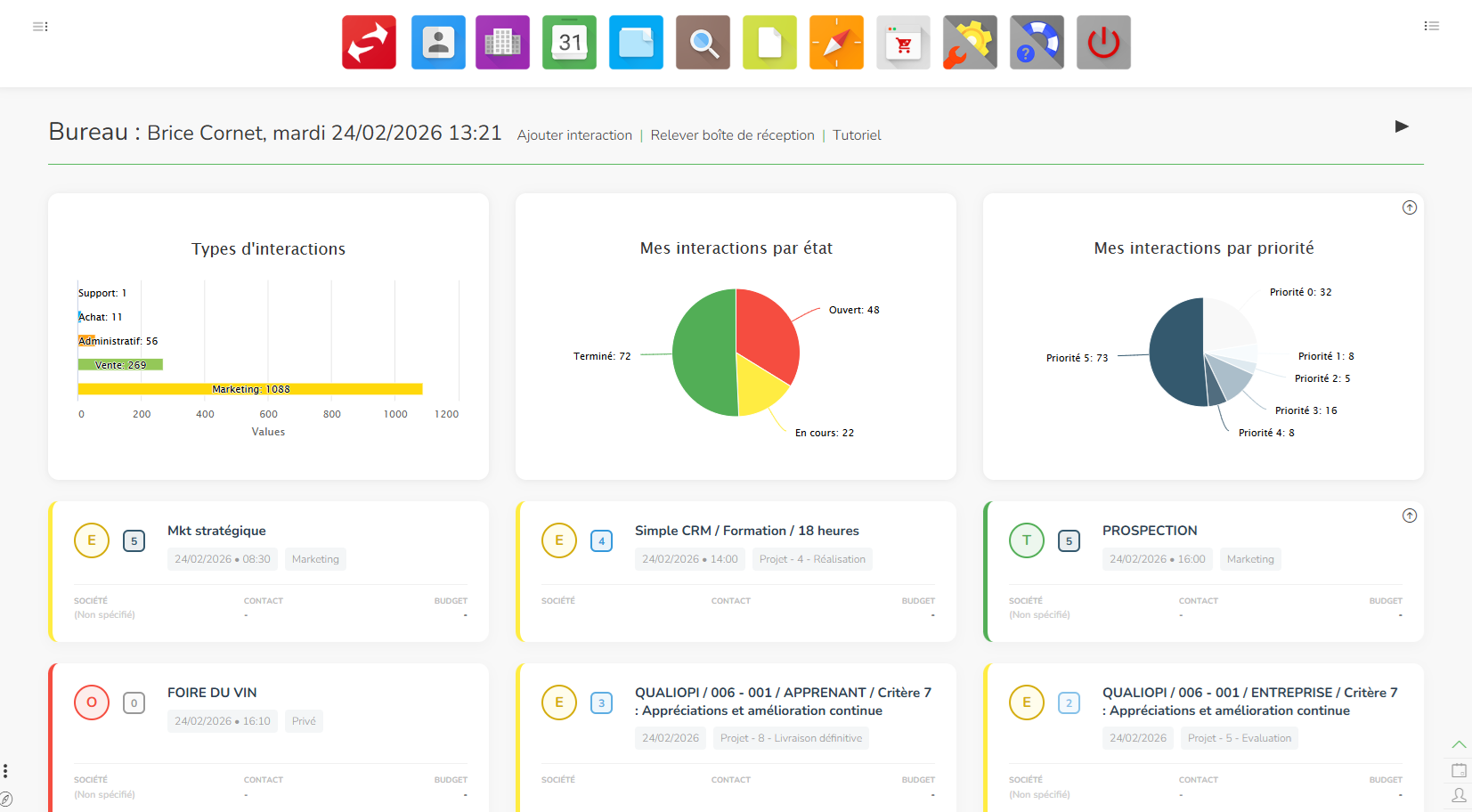Click the 'Ajouter interaction' link
The image size is (1472, 812).
574,135
